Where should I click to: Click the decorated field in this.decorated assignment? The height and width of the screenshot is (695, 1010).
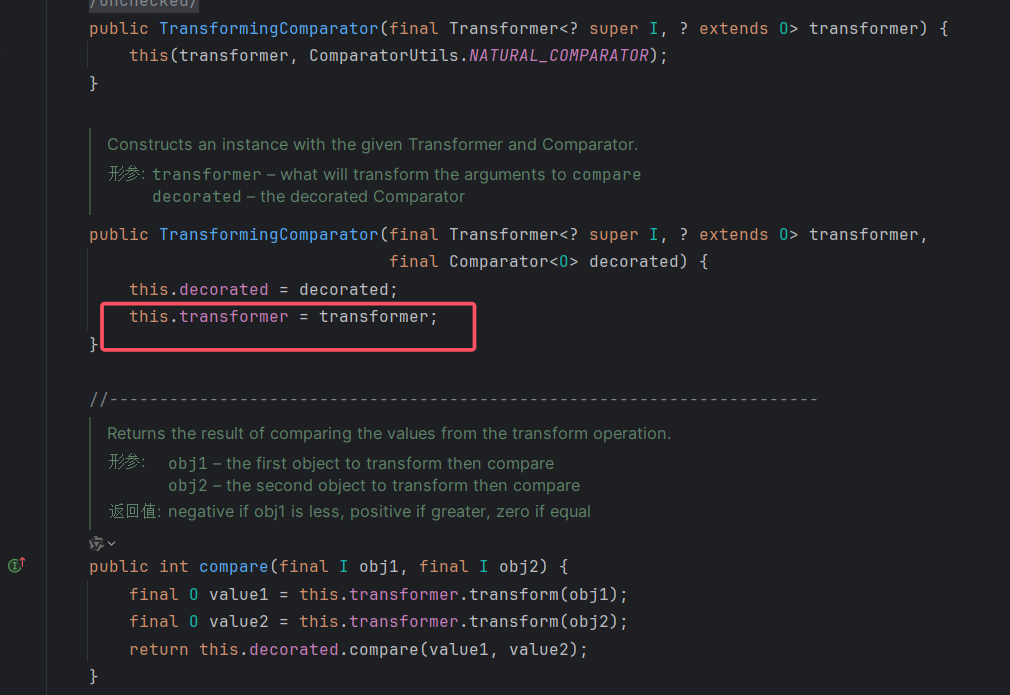[224, 290]
